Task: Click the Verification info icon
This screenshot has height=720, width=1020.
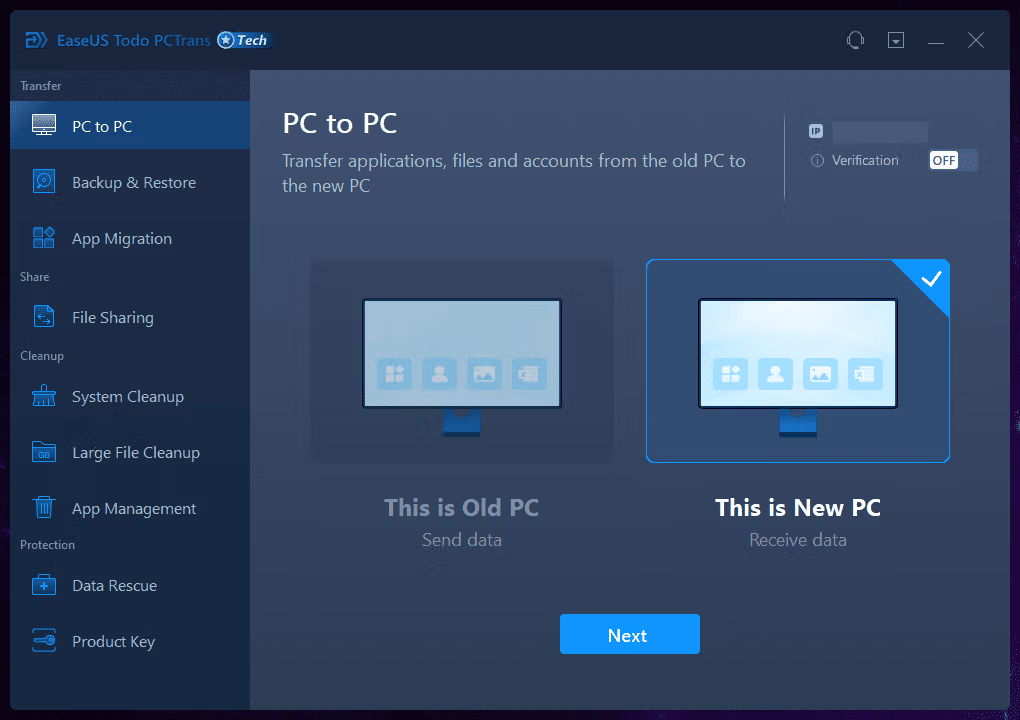Action: pyautogui.click(x=817, y=161)
